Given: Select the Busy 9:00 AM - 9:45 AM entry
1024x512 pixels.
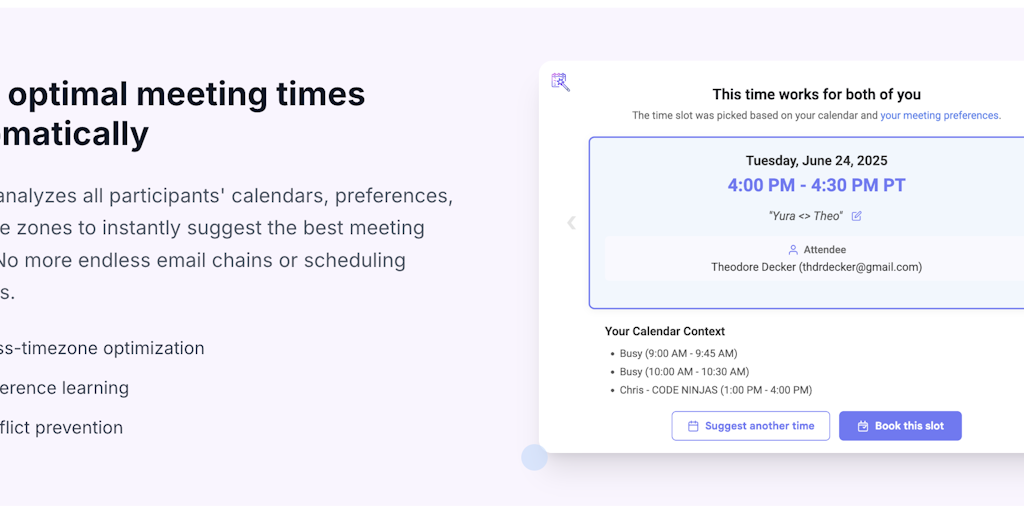Looking at the screenshot, I should coord(678,353).
